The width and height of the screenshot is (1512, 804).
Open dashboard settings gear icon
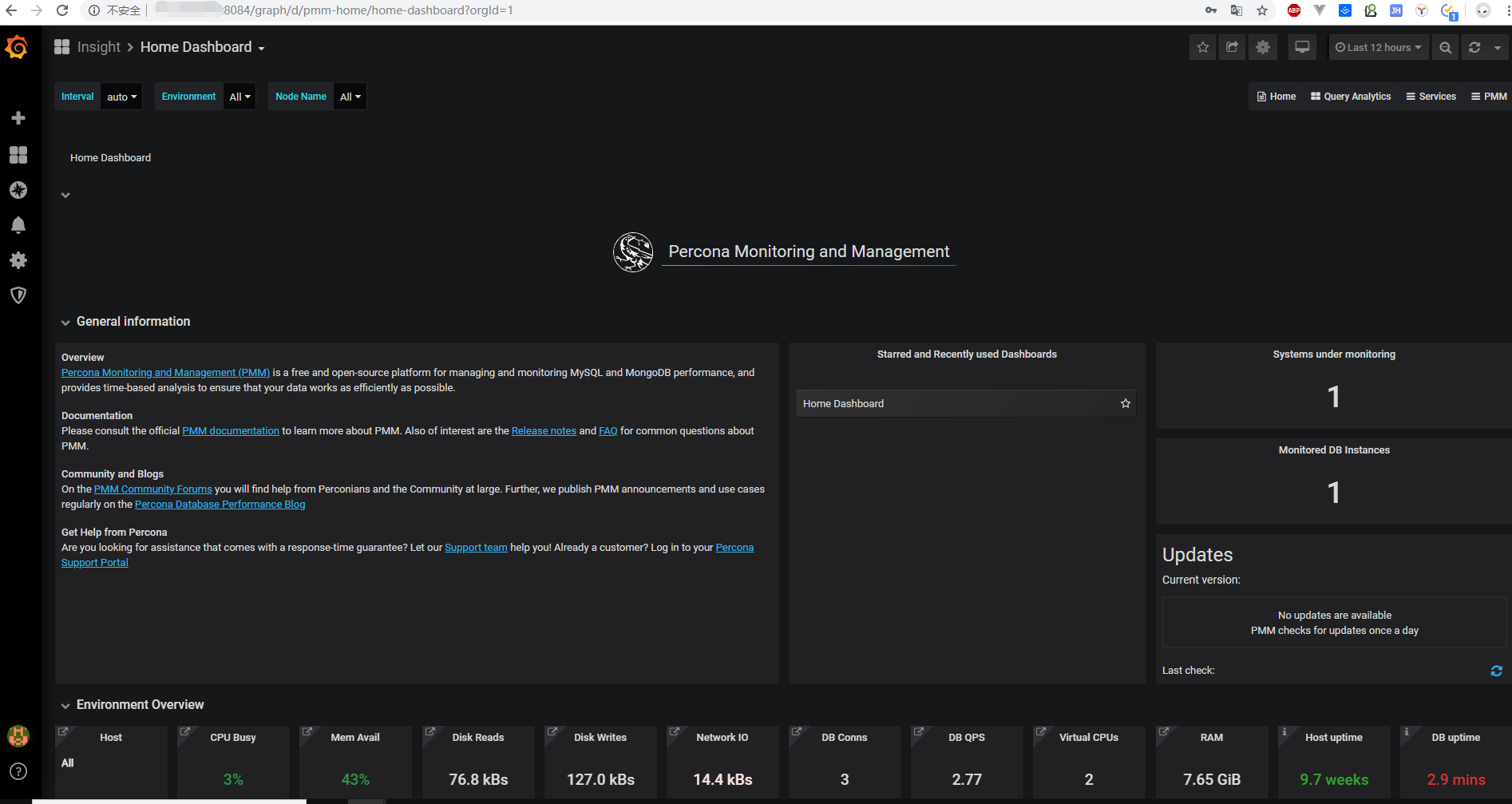1263,47
